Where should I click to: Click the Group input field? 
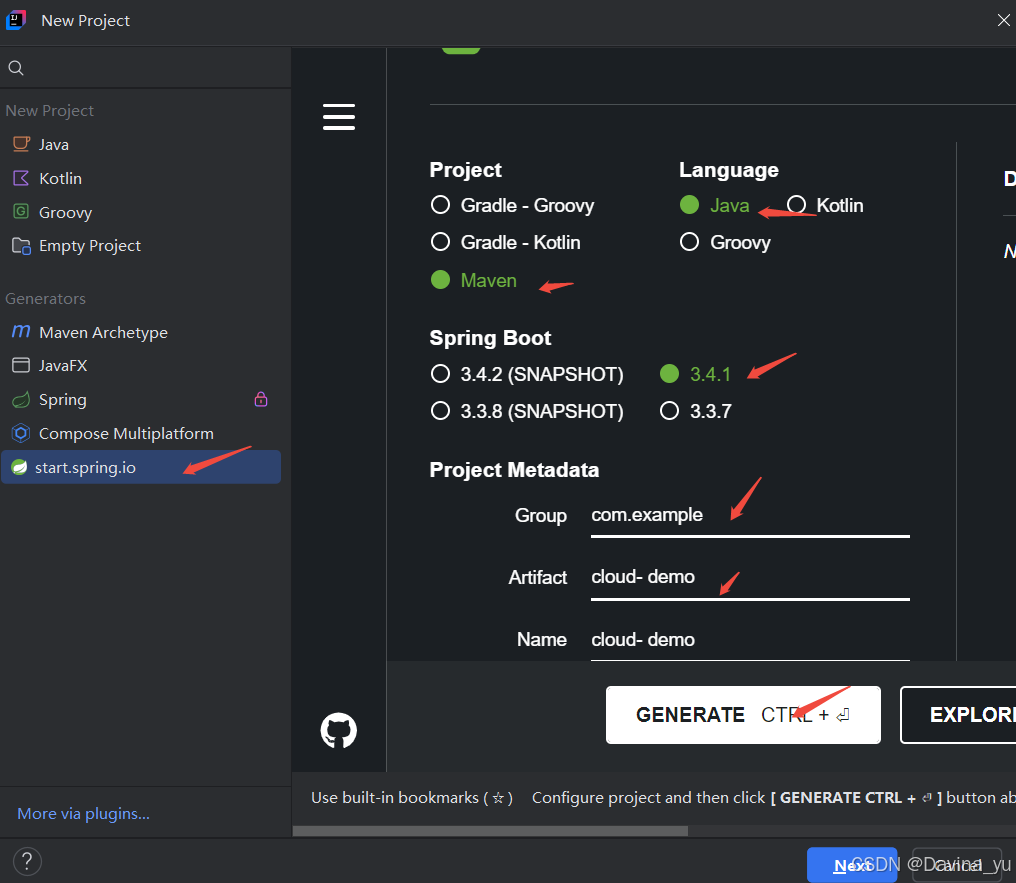(x=750, y=516)
